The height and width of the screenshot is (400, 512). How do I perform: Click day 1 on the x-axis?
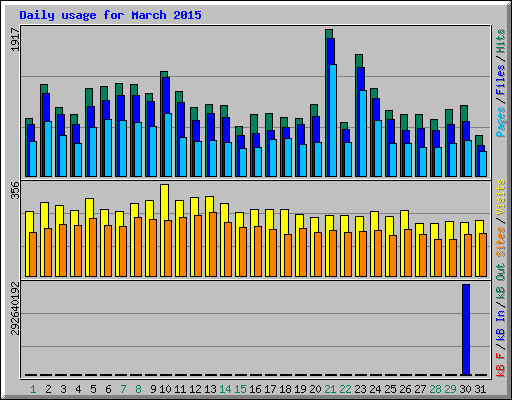click(x=33, y=389)
